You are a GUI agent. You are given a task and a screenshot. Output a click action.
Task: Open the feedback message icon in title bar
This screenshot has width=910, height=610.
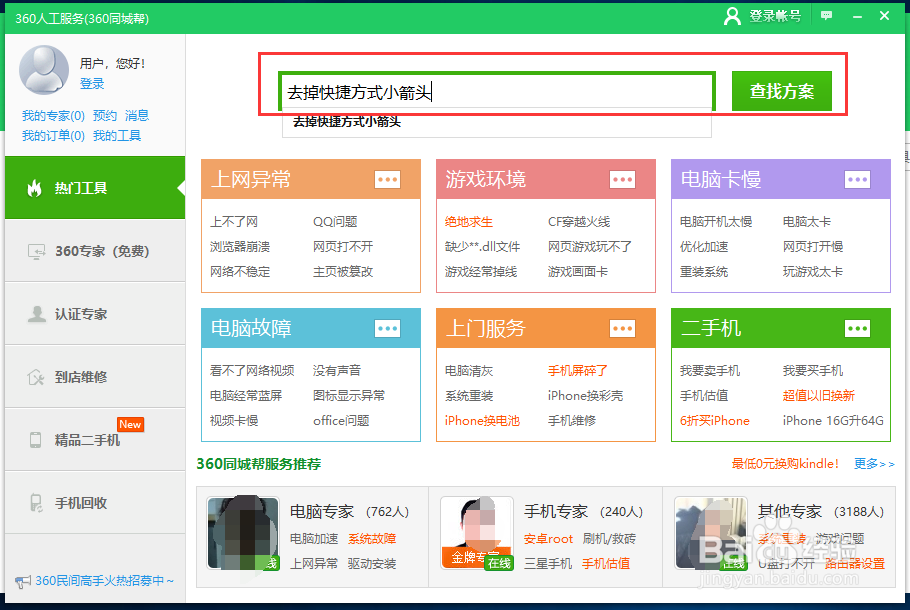click(826, 16)
